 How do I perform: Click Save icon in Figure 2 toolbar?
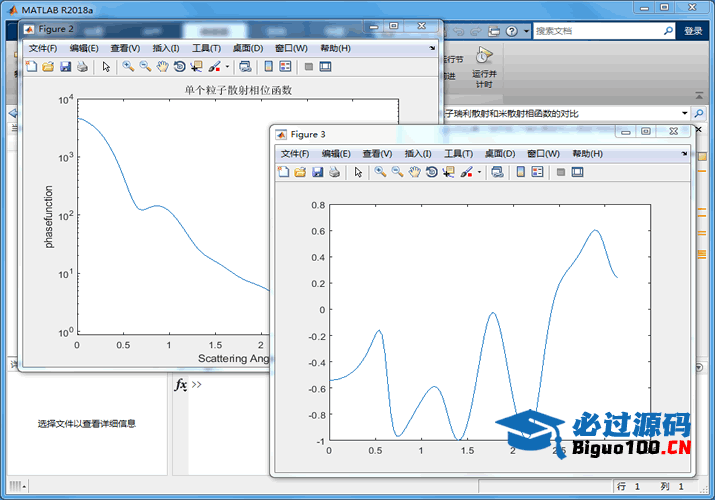coord(65,67)
